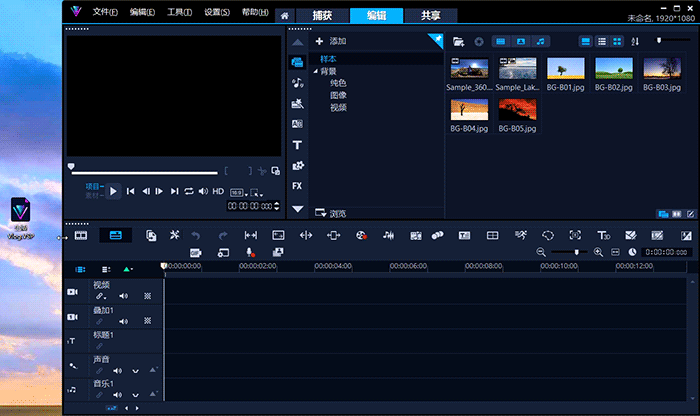
Task: Click the timeline zoom slider
Action: pyautogui.click(x=576, y=252)
